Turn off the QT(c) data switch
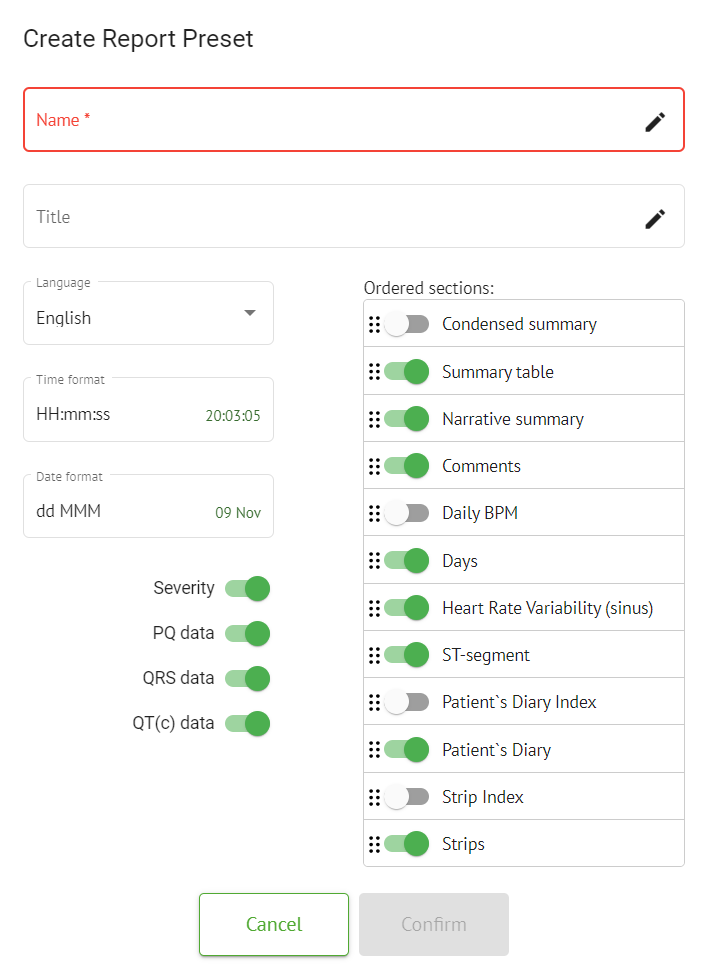Viewport: 703px width, 970px height. [x=247, y=723]
